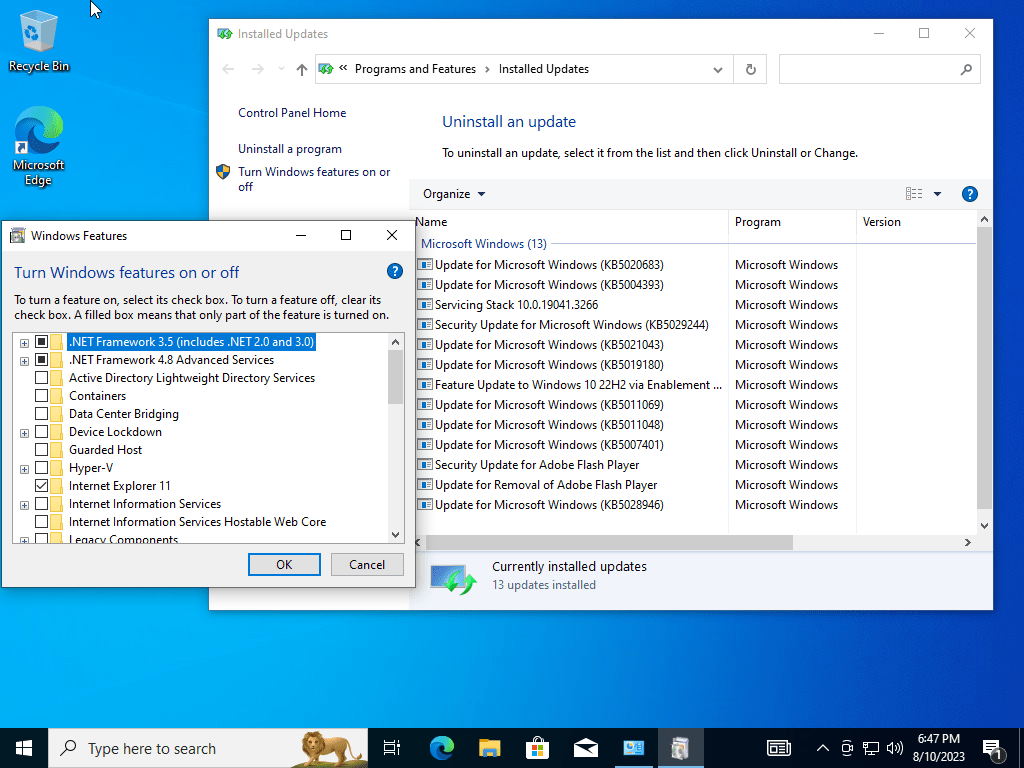Screen dimensions: 1024x768
Task: Check the Containers feature box
Action: click(41, 396)
